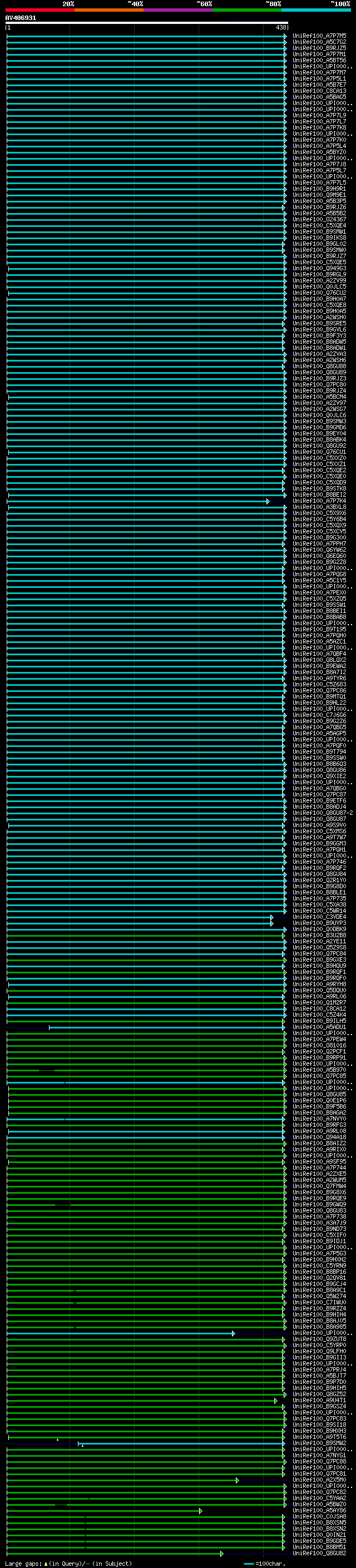Select the UniRef100_Q8GU82 label
Screen dimensions: 356x1568
tap(319, 1553)
